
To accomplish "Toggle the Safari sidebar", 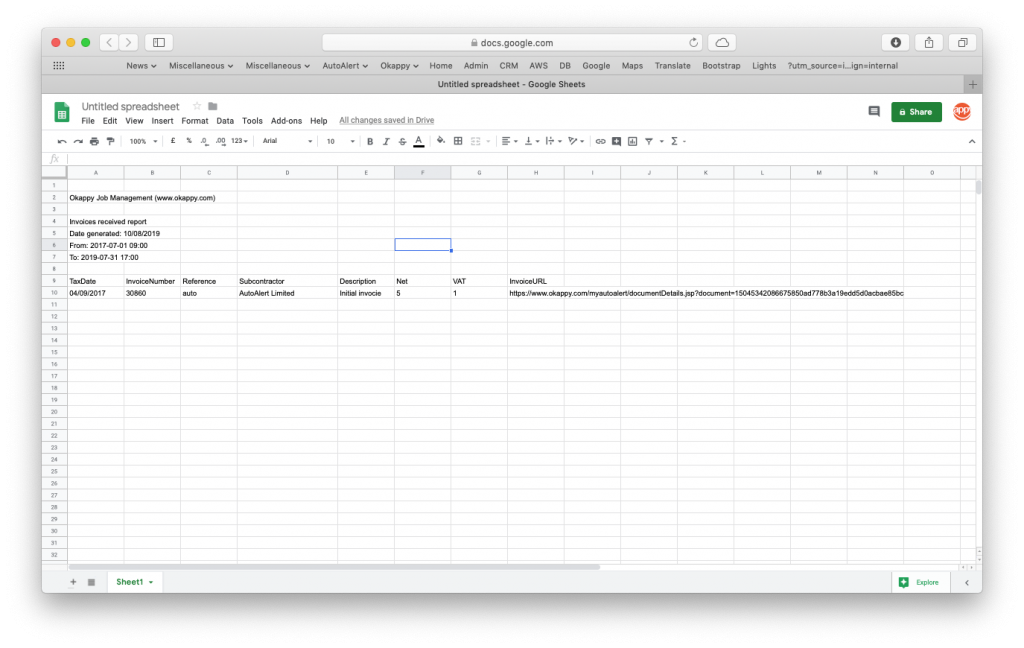I will coord(159,42).
